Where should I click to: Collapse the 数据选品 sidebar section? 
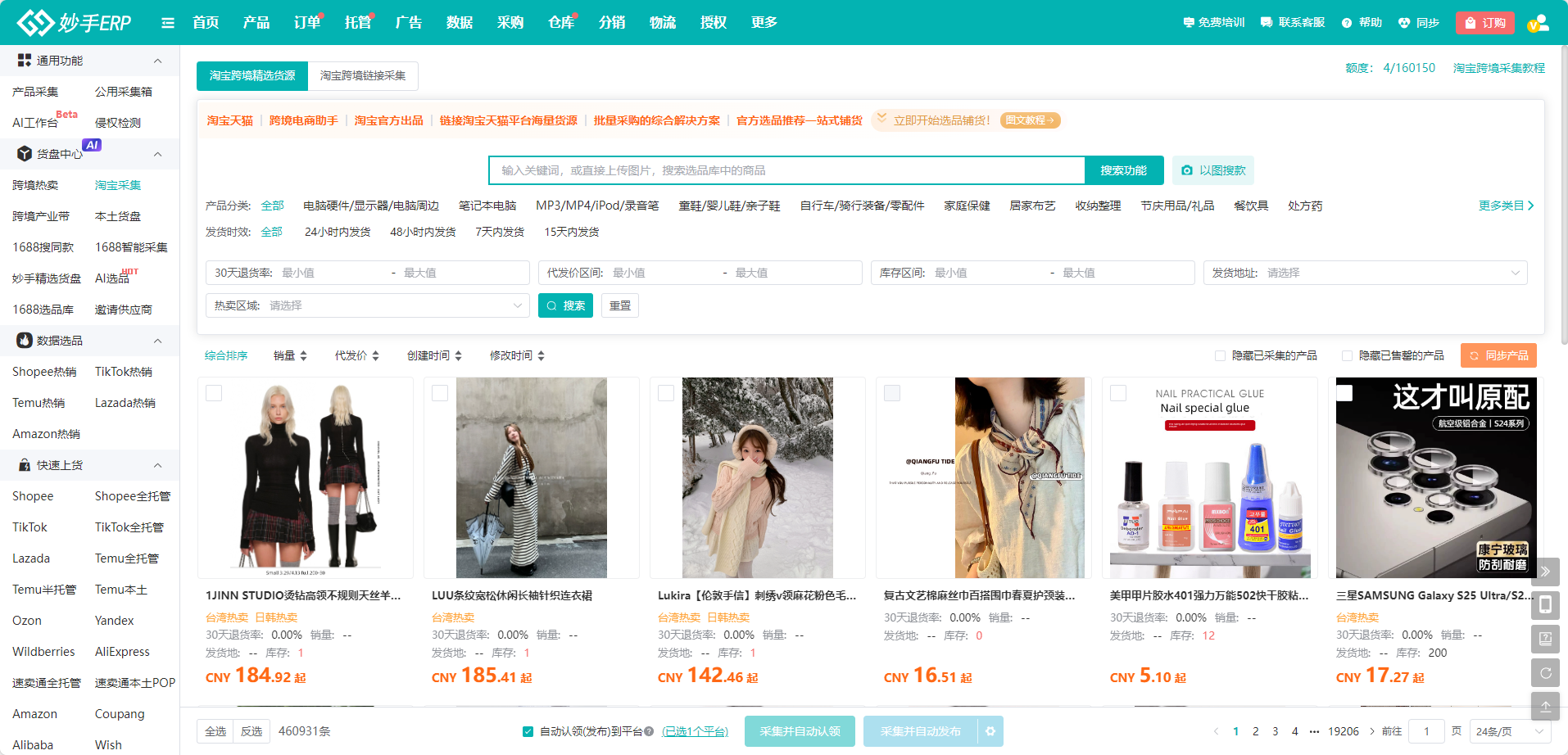[158, 341]
